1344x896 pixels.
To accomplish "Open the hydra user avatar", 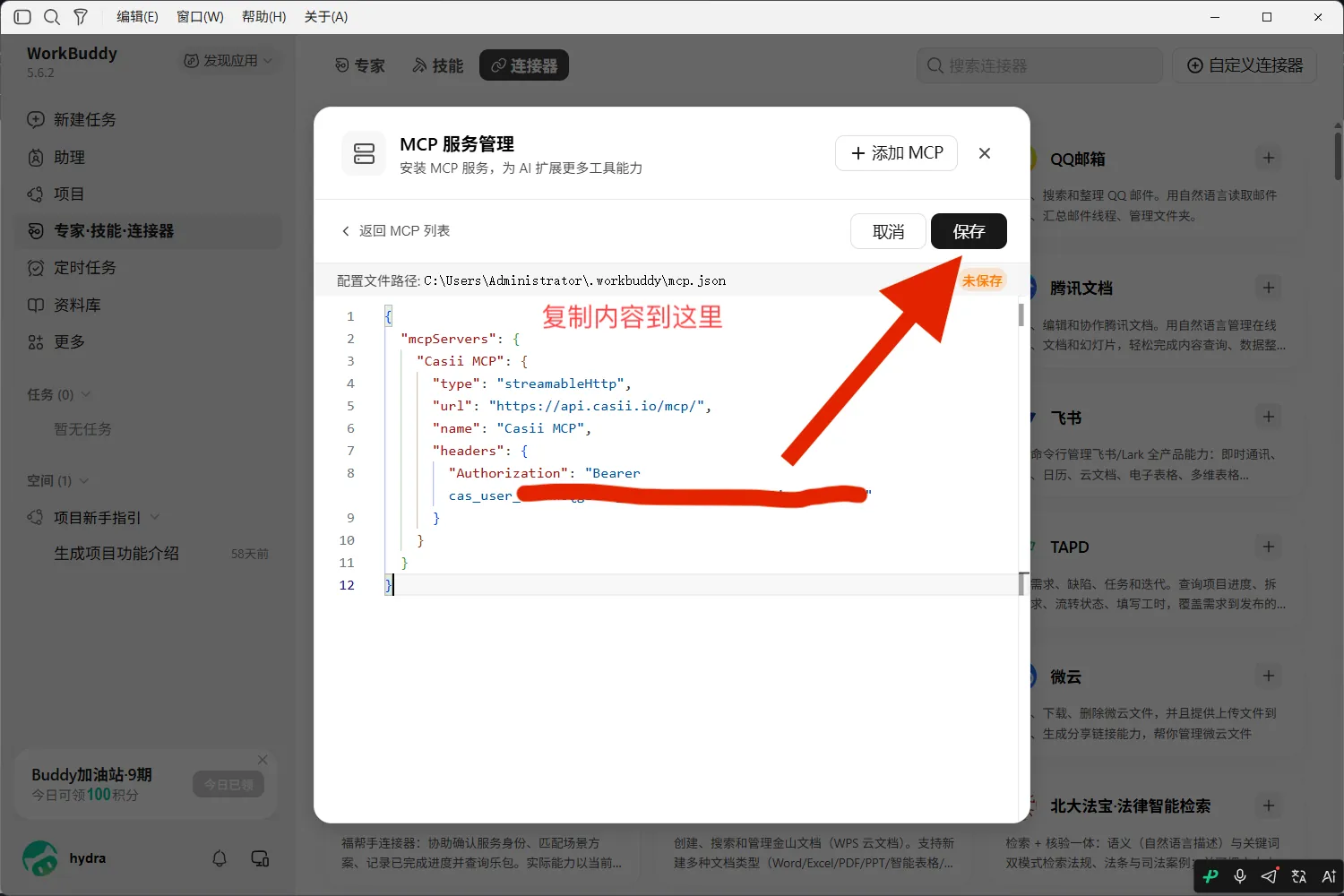I will [40, 858].
